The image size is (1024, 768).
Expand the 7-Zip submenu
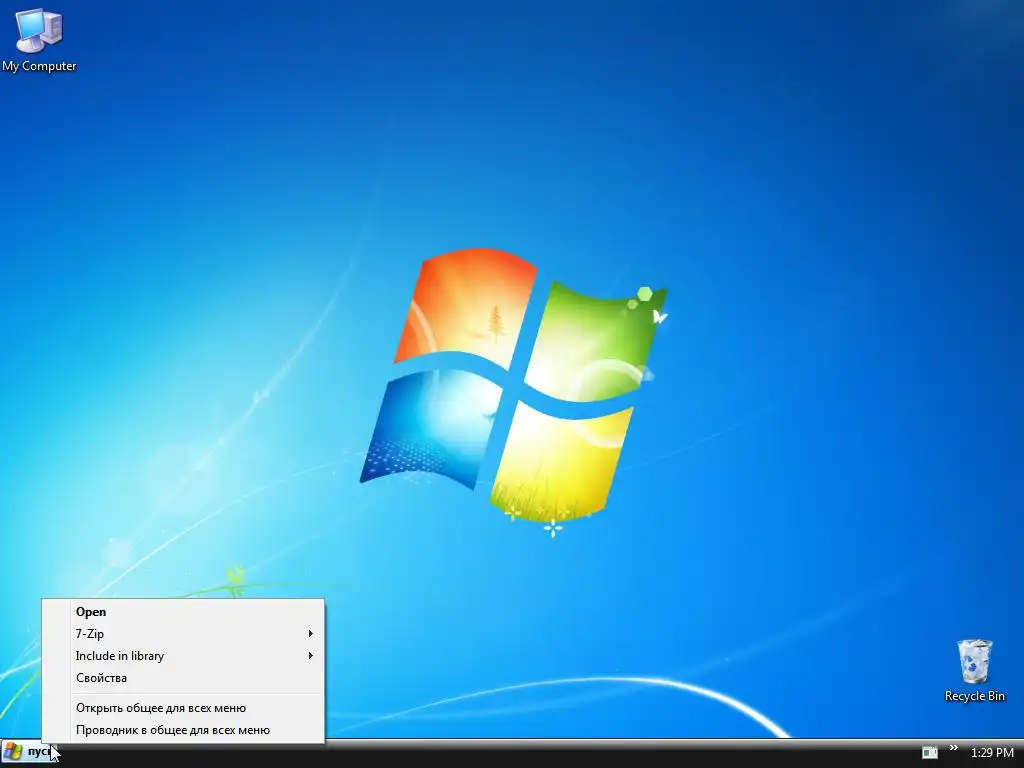click(184, 633)
